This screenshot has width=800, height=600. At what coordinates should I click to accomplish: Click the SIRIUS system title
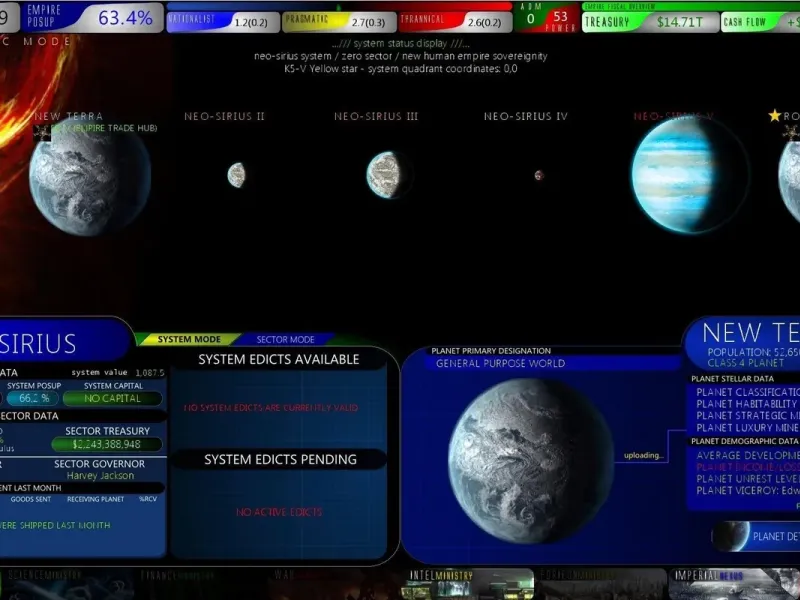click(38, 343)
